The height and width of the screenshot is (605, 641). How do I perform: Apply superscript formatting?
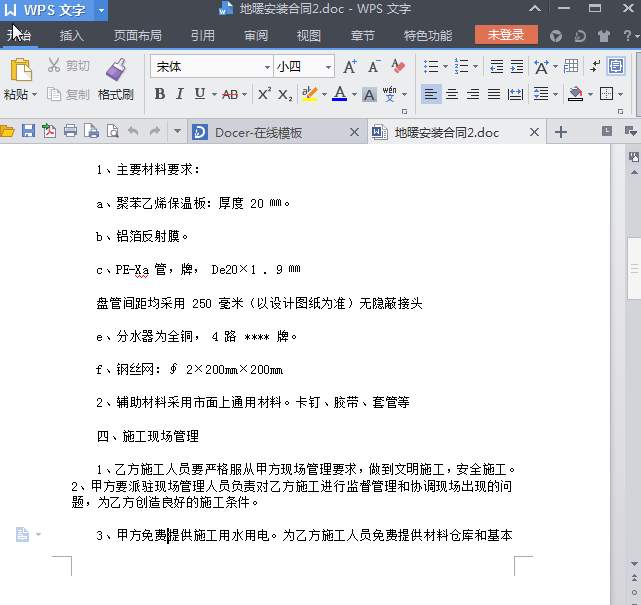tap(264, 94)
